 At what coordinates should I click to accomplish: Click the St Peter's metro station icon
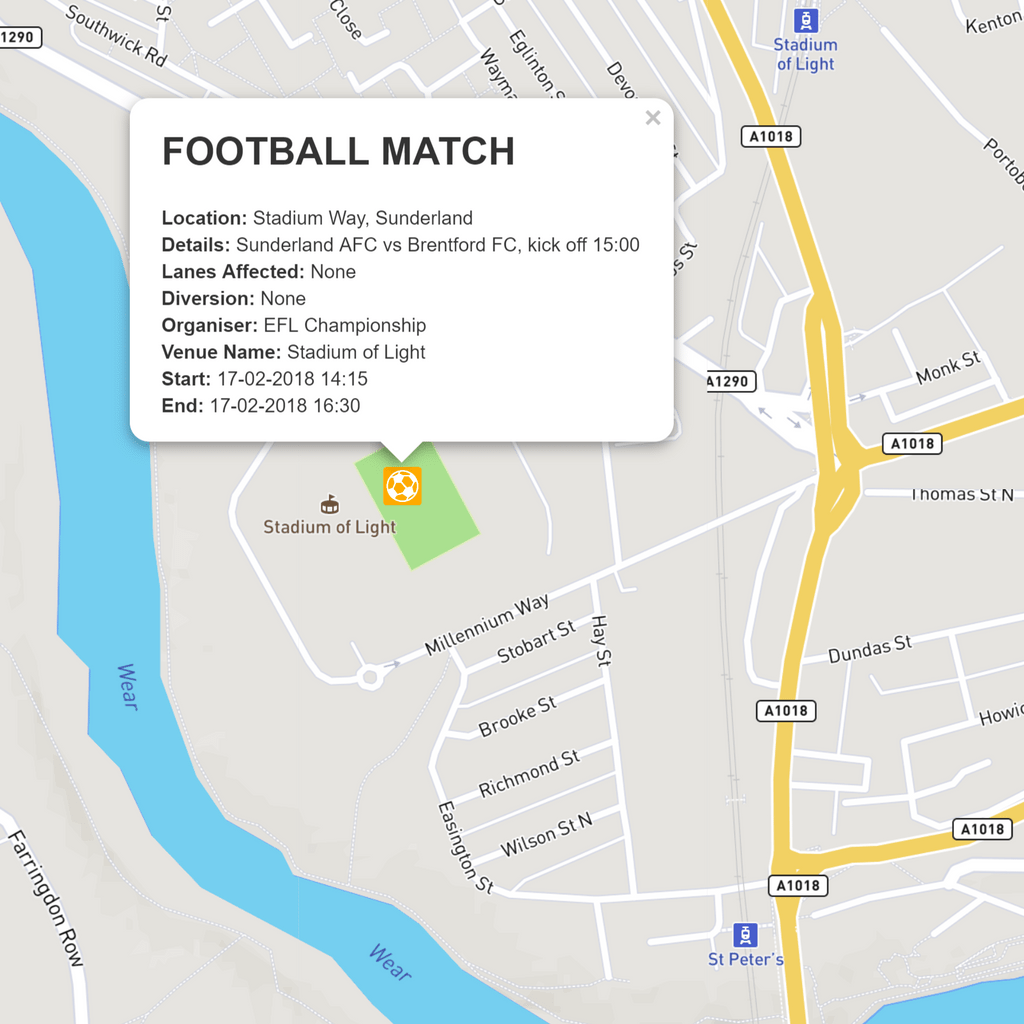coord(745,935)
